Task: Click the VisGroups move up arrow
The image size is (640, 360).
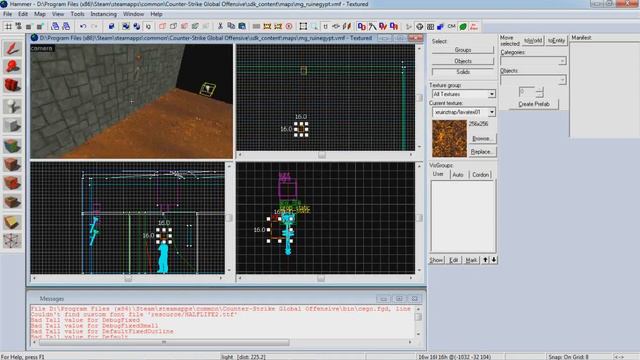Action: click(485, 260)
